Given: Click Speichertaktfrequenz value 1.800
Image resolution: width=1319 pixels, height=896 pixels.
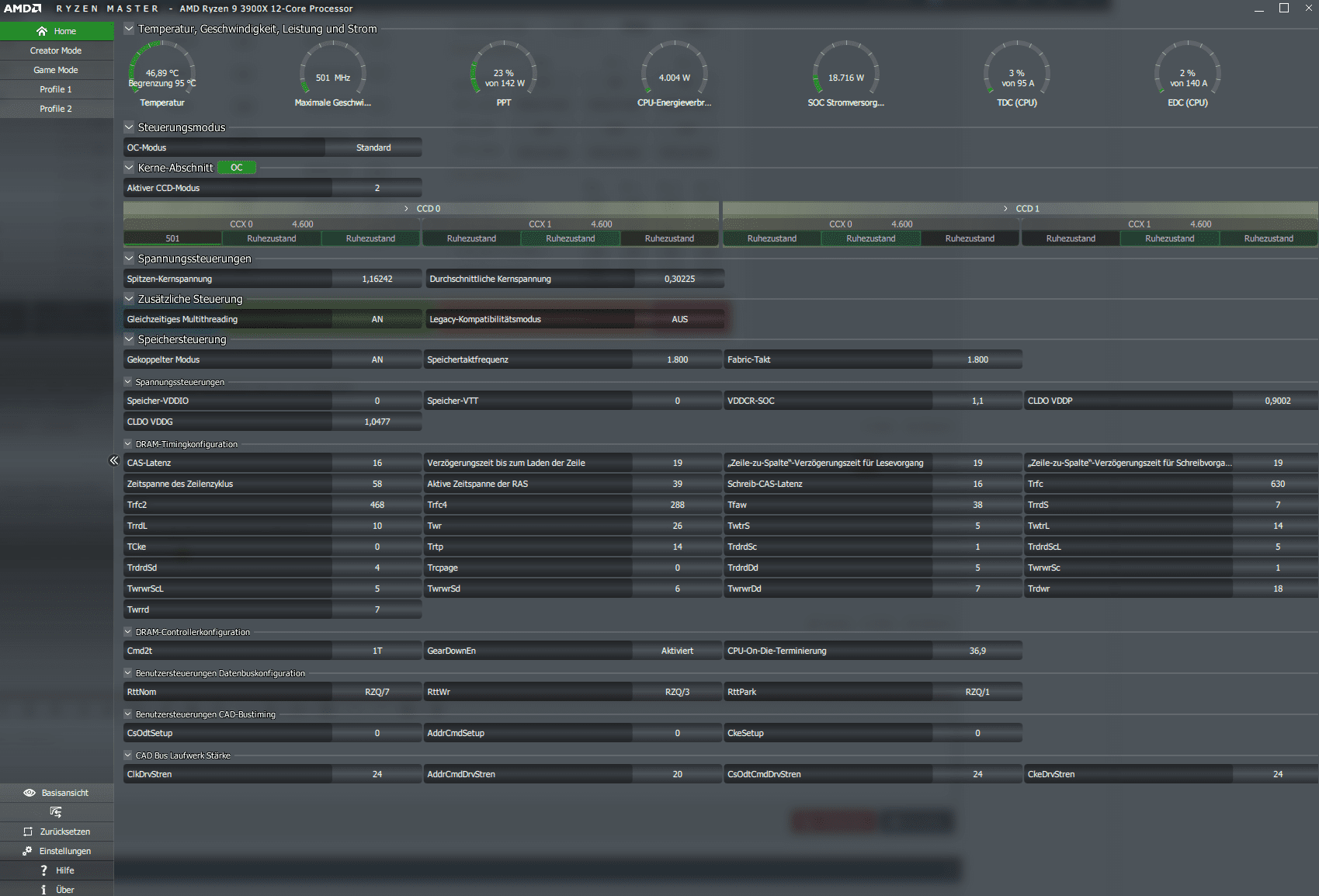Looking at the screenshot, I should (678, 359).
